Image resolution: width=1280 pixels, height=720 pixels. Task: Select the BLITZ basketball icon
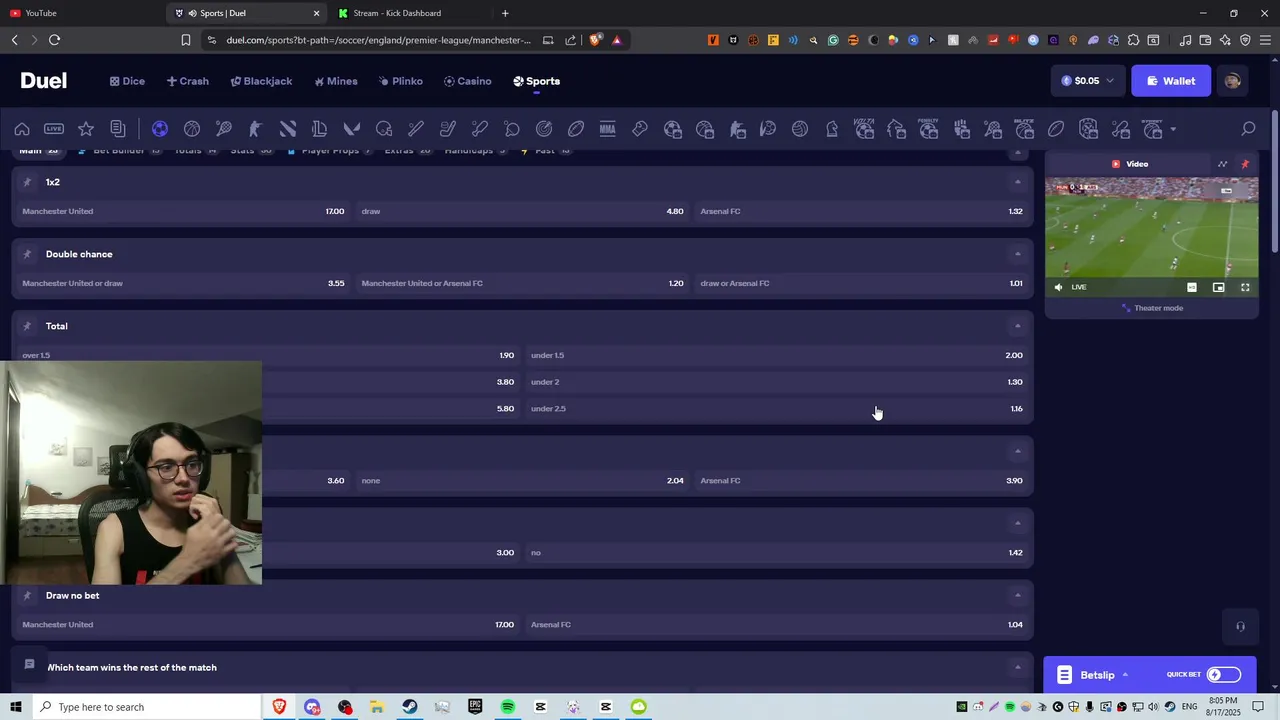pyautogui.click(x=1024, y=129)
